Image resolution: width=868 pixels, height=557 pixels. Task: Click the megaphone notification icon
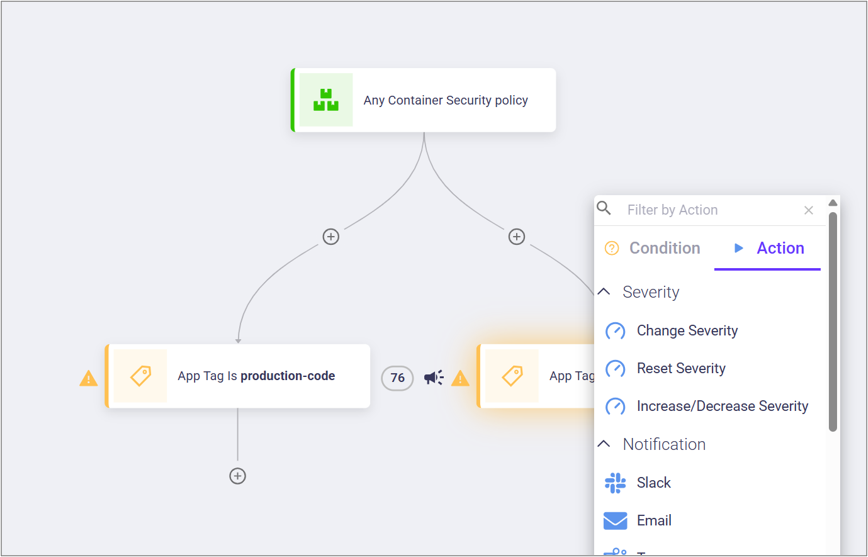tap(433, 377)
